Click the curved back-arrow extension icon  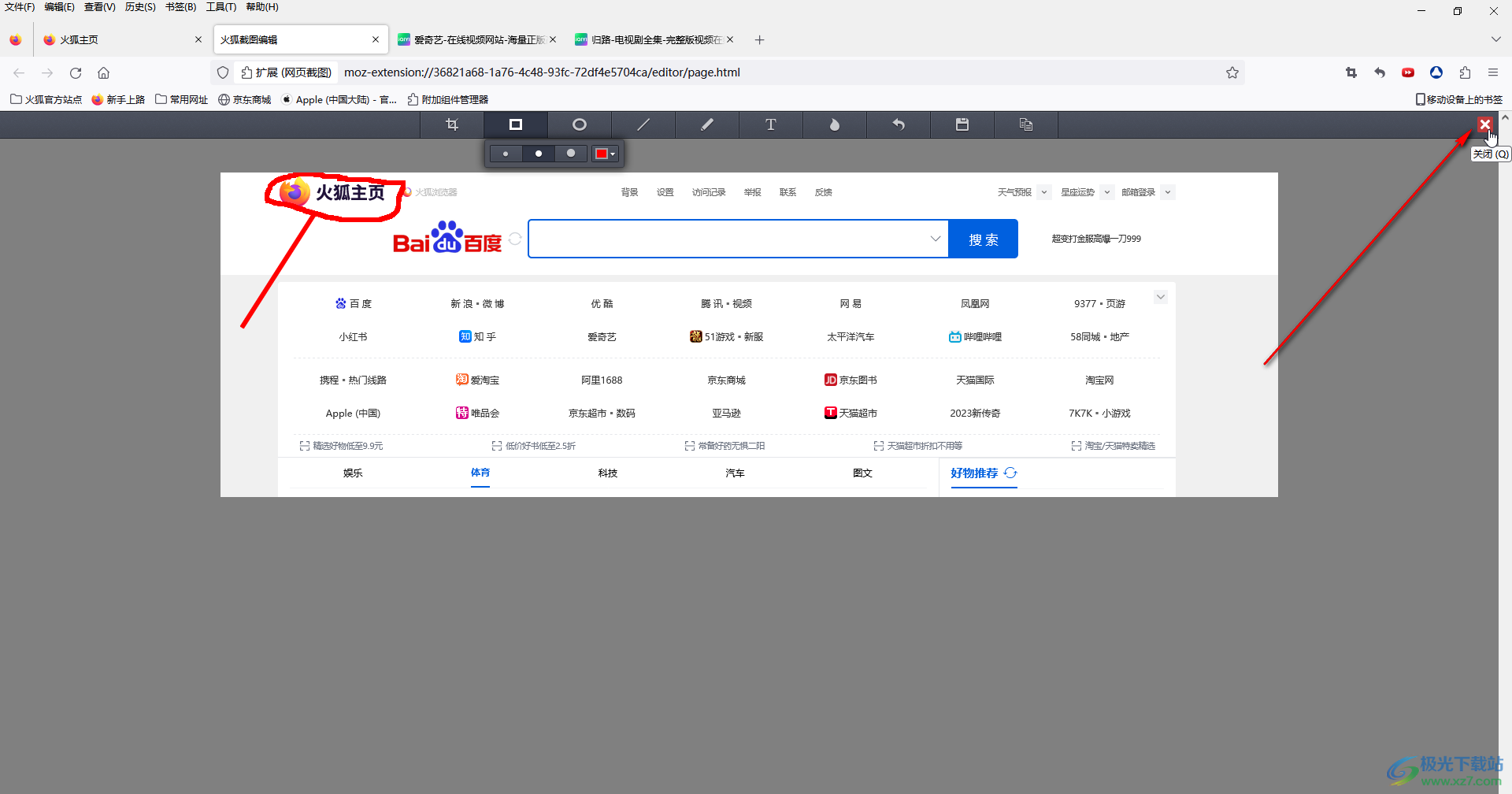1380,72
